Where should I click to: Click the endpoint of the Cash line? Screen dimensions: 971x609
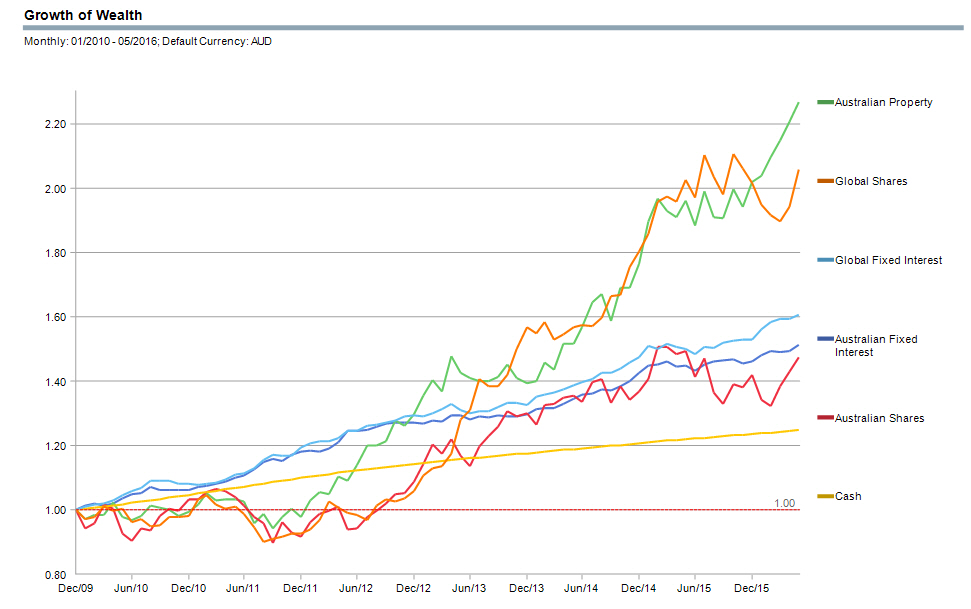pyautogui.click(x=798, y=430)
